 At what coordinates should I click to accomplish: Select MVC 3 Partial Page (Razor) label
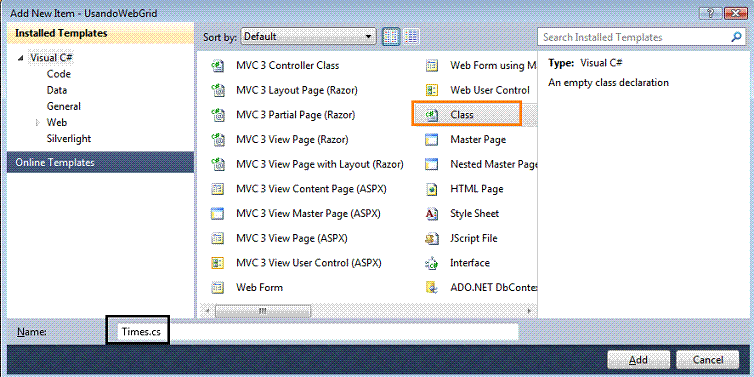pyautogui.click(x=296, y=115)
